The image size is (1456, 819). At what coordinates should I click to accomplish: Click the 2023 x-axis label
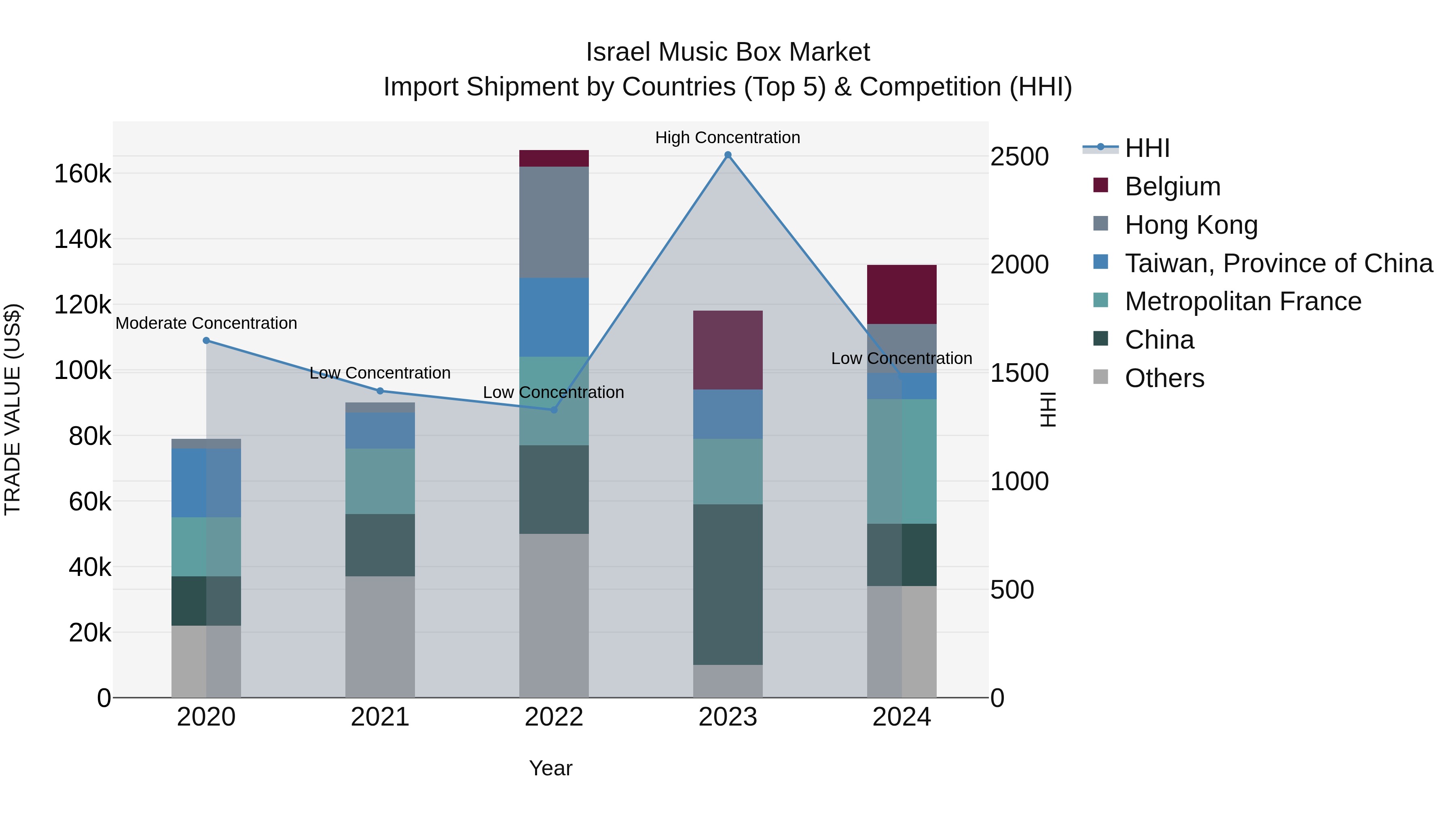(728, 717)
